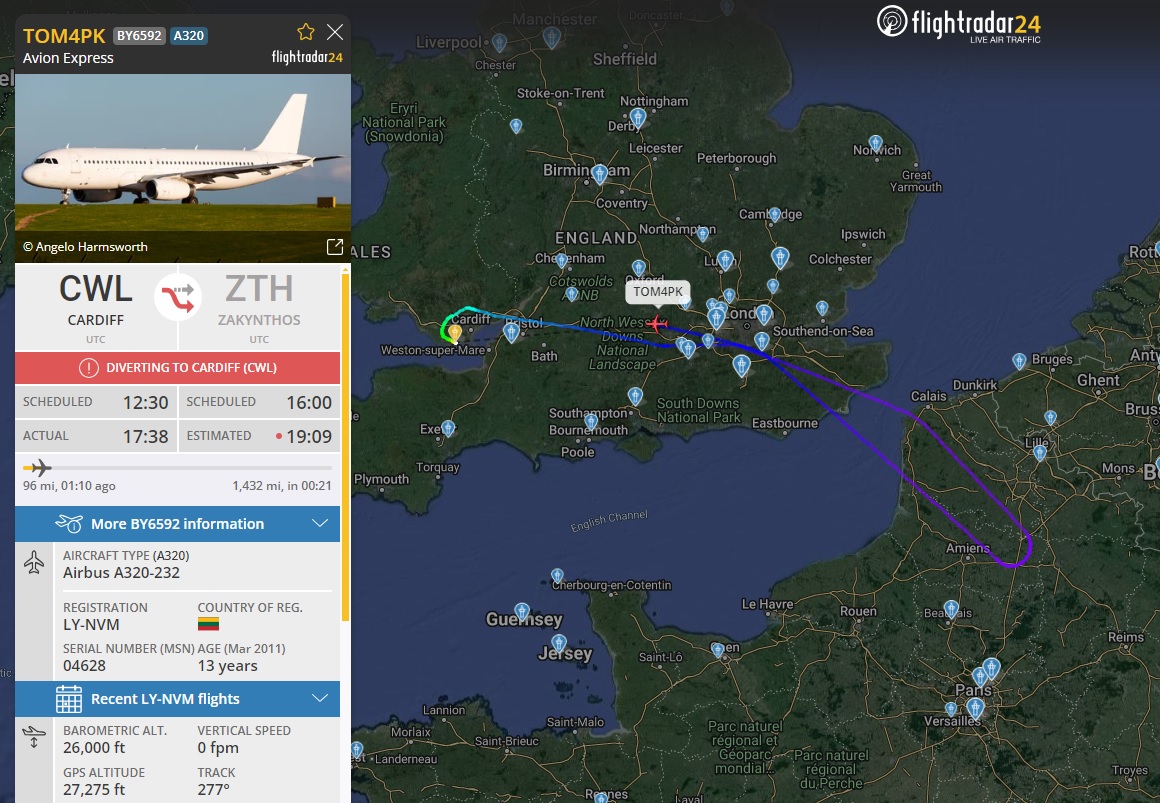Click the Birmingham airport marker

[600, 174]
